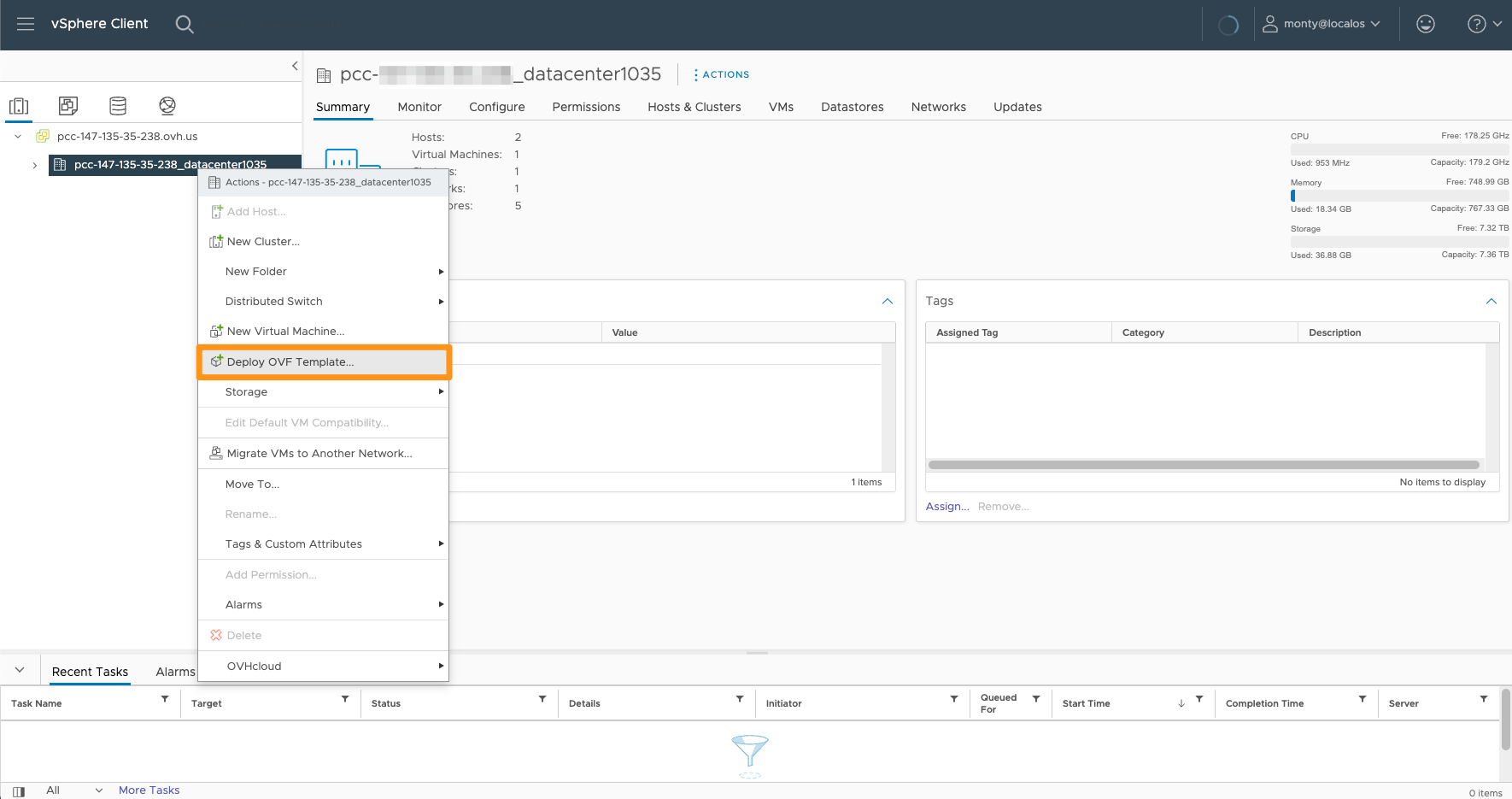The image size is (1512, 799).
Task: Open Alarms submenu in context menu
Action: pyautogui.click(x=324, y=605)
